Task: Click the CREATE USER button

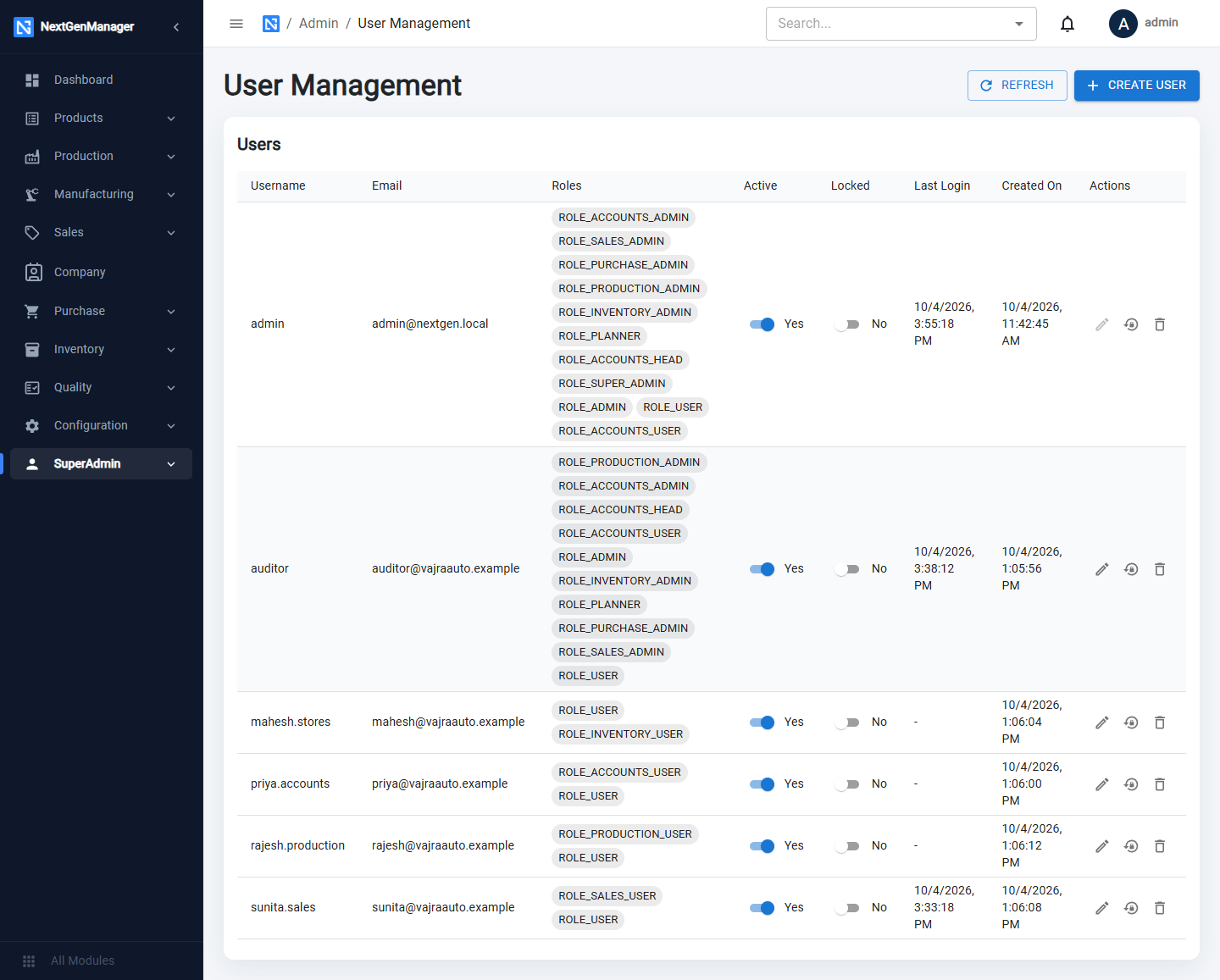Action: [1137, 86]
